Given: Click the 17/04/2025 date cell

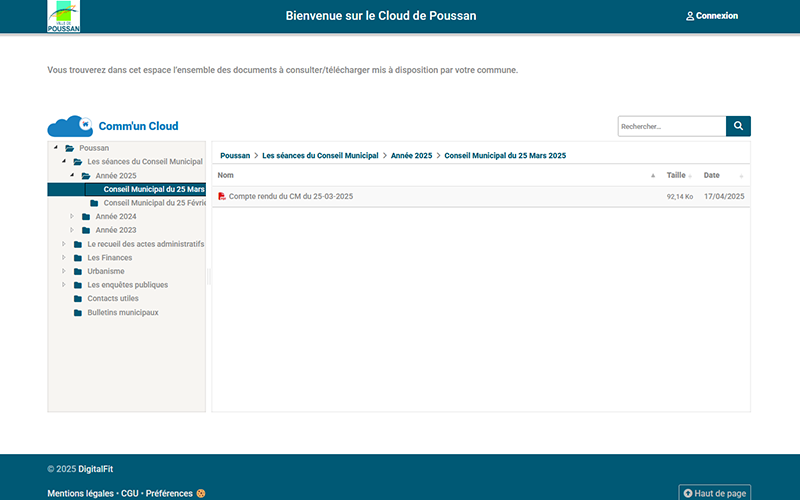Looking at the screenshot, I should click(x=724, y=196).
